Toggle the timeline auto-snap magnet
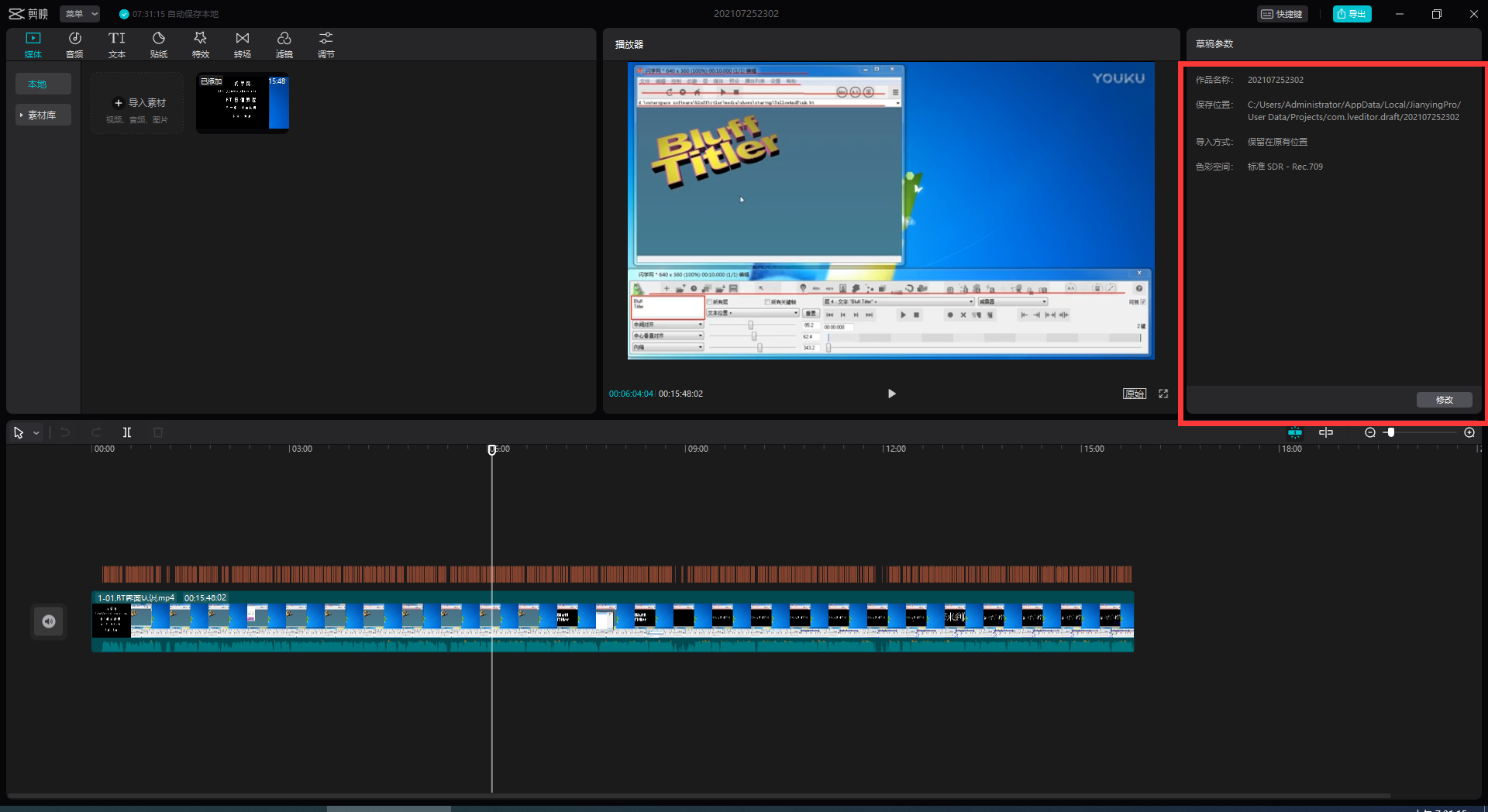The width and height of the screenshot is (1488, 812). (1295, 432)
